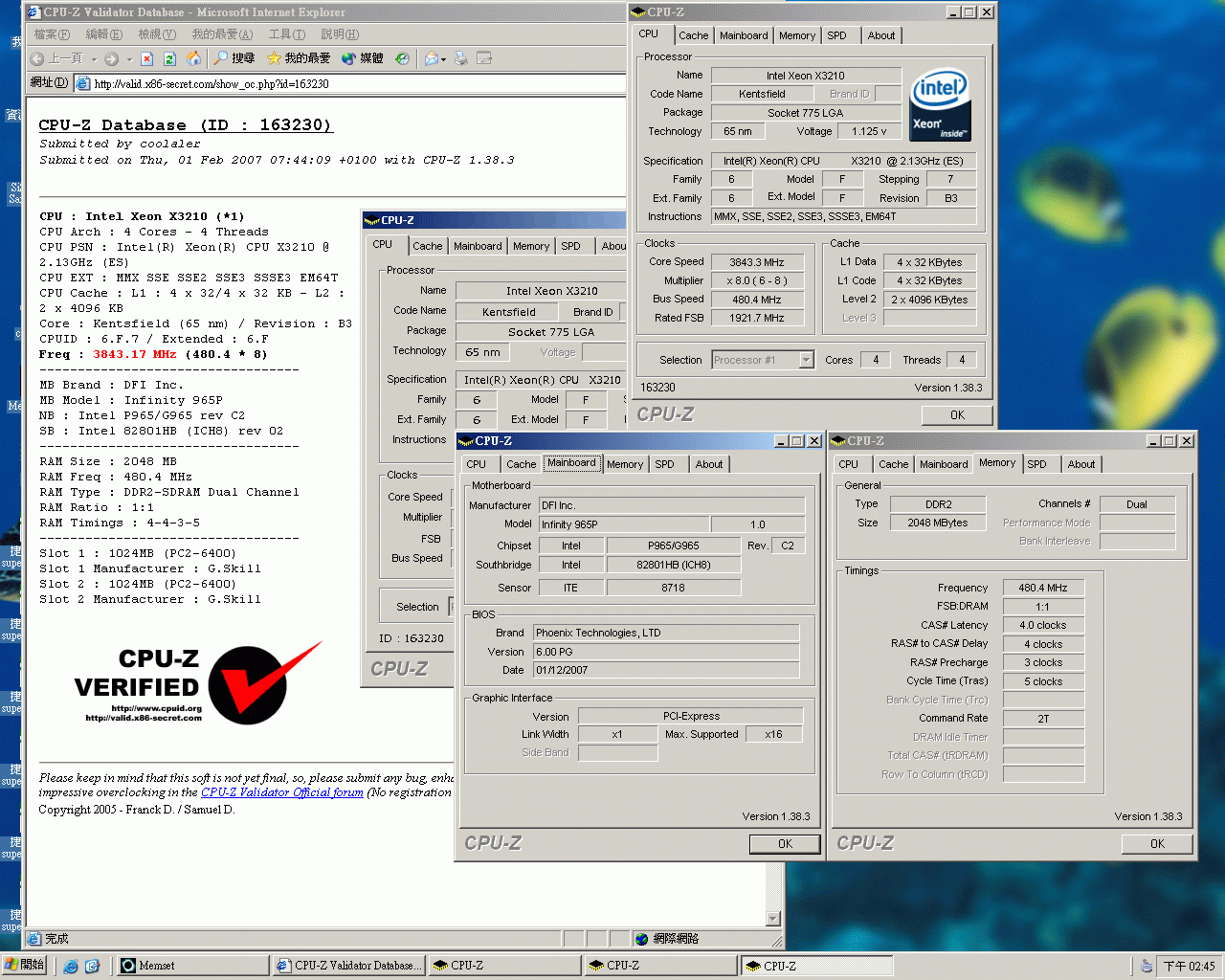Open the Search (搜尋) toolbar button
Viewport: 1225px width, 980px height.
[x=234, y=58]
